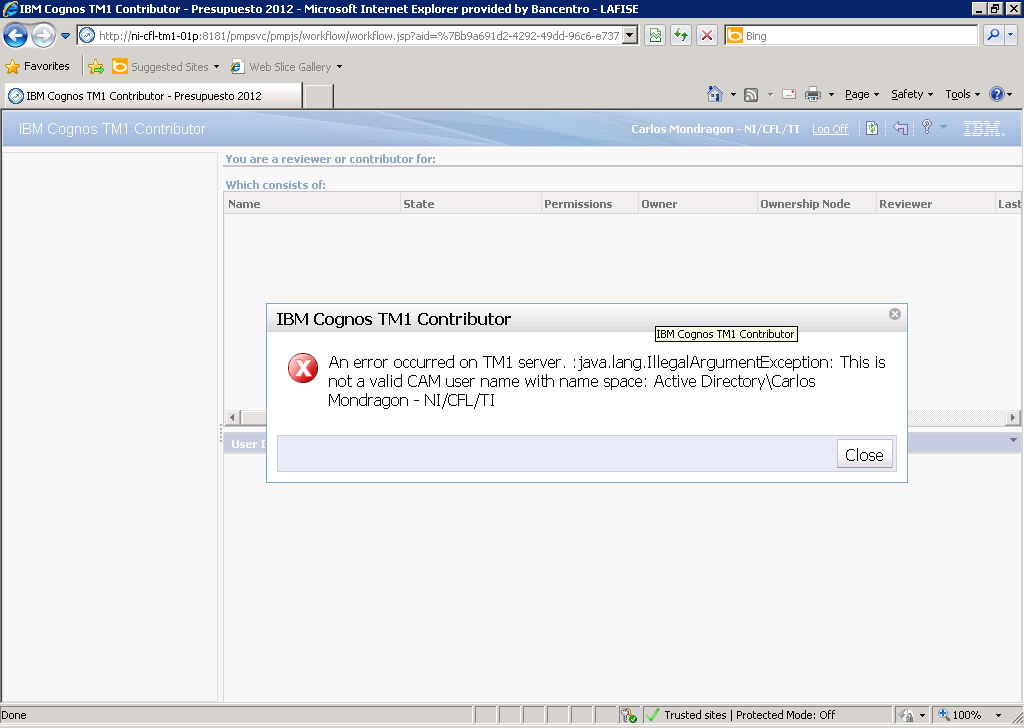Click the IE Forward navigation button

tap(43, 35)
